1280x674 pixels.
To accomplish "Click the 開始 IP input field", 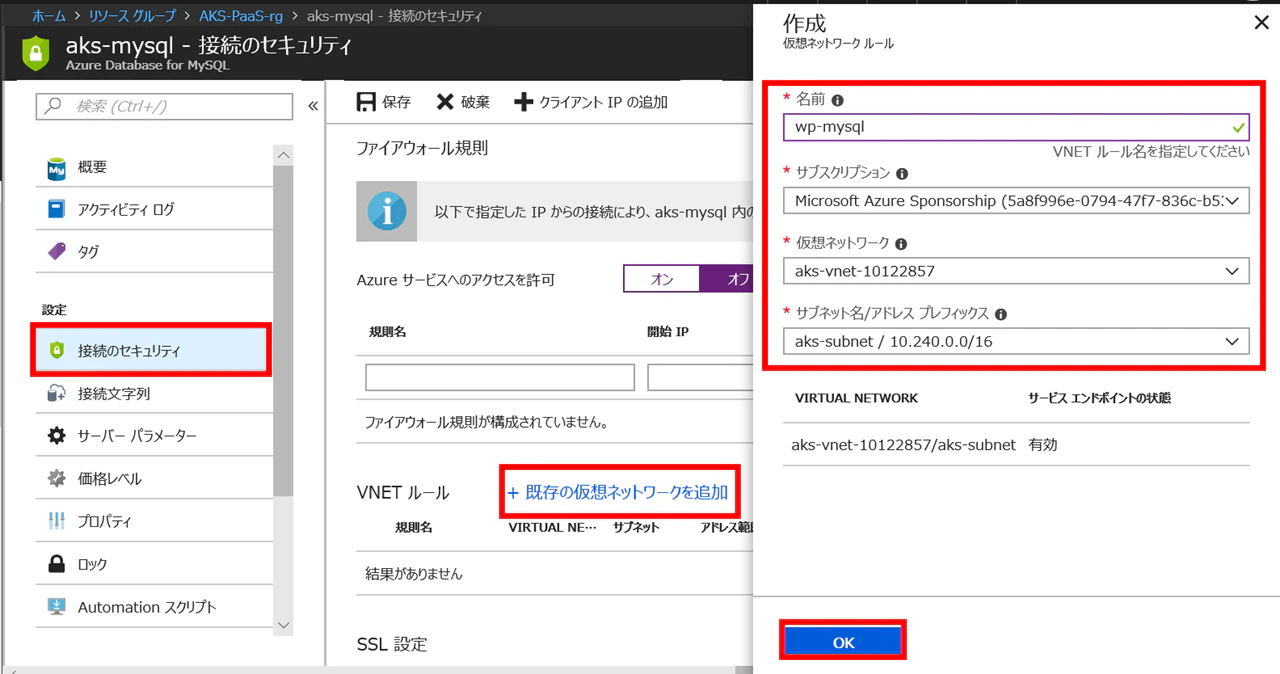I will click(x=700, y=377).
